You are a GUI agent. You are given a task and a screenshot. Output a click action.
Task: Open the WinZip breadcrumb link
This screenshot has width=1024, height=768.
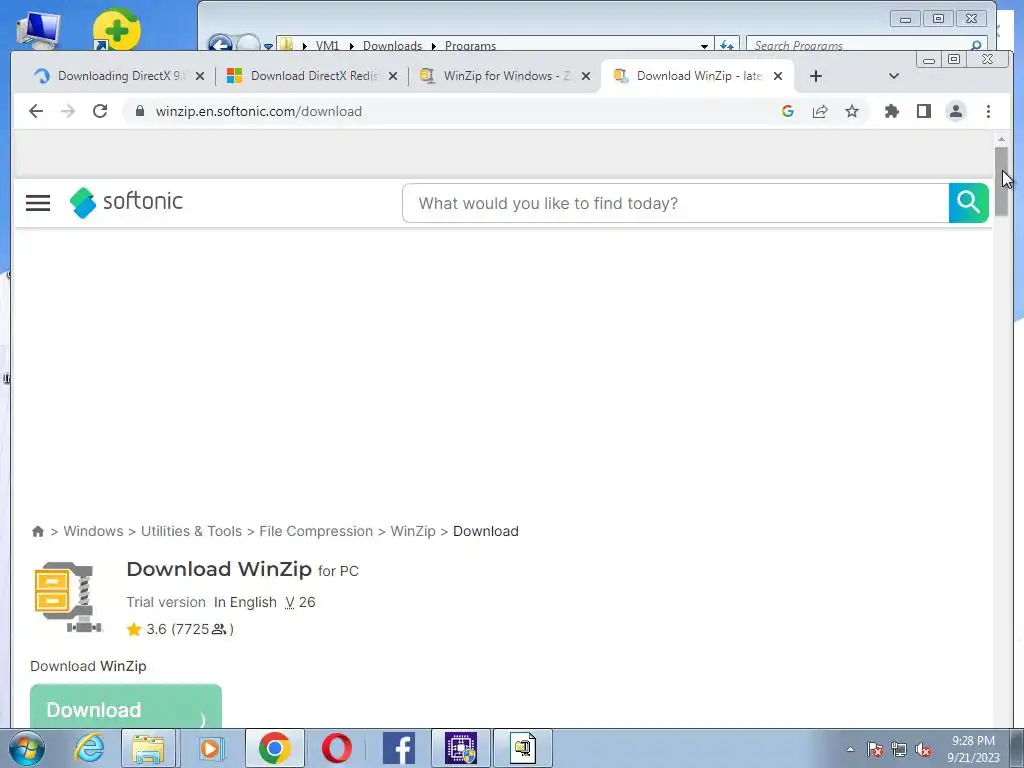coord(413,531)
